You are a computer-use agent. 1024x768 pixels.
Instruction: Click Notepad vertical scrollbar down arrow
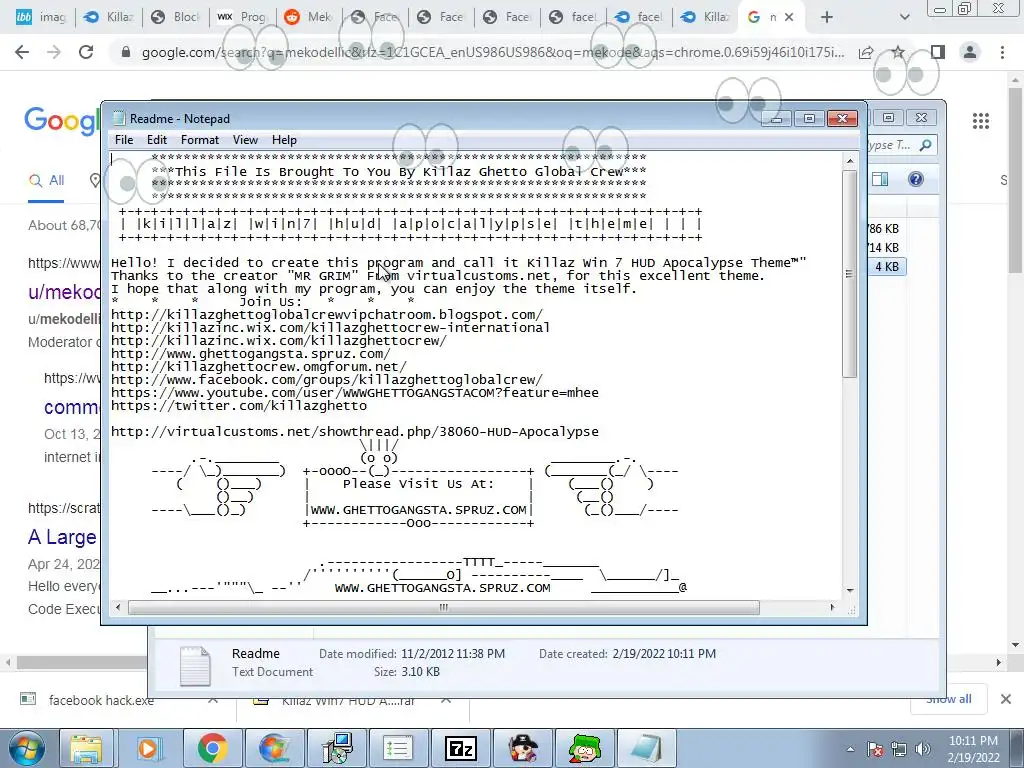[850, 590]
